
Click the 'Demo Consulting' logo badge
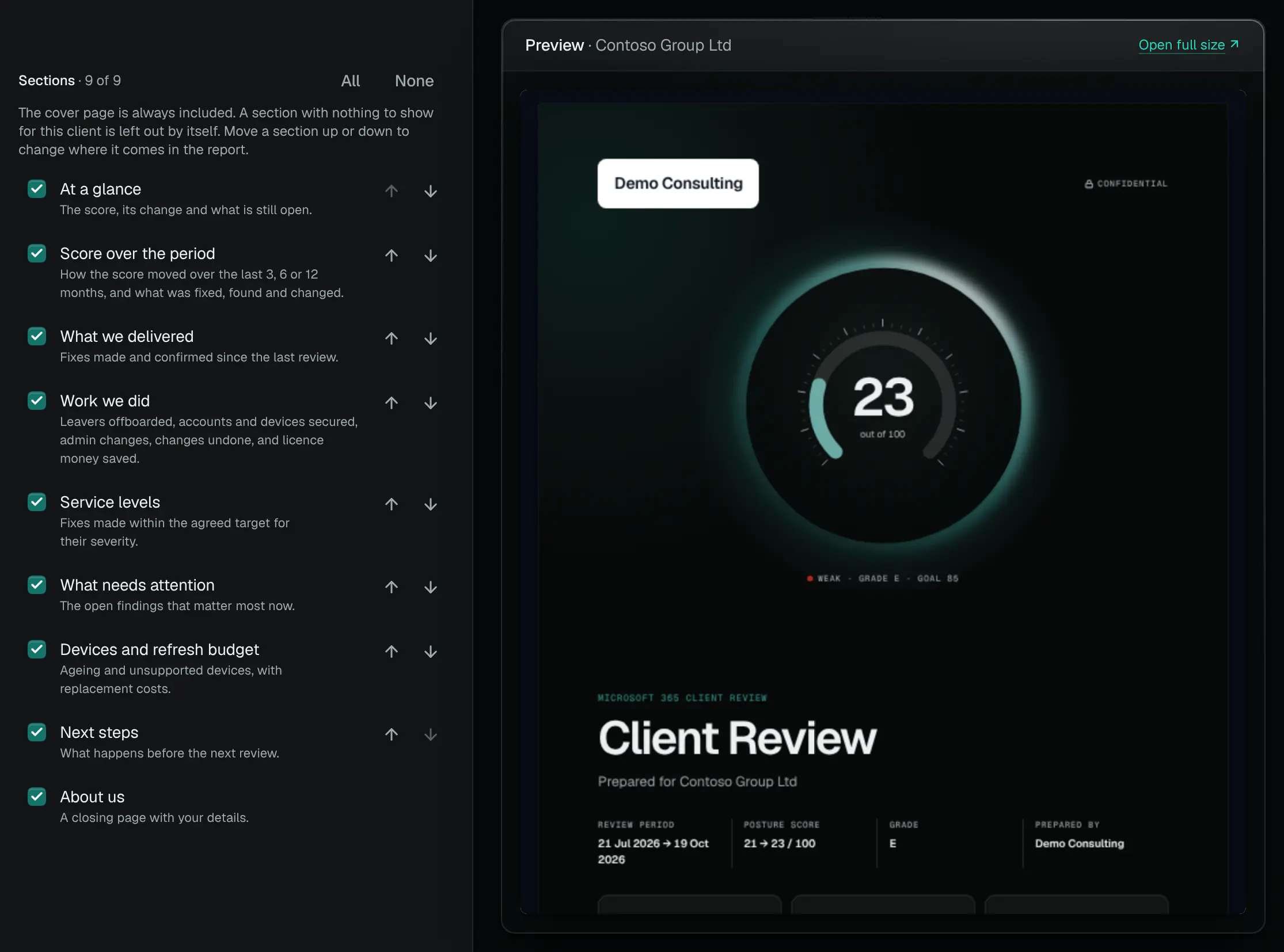678,183
